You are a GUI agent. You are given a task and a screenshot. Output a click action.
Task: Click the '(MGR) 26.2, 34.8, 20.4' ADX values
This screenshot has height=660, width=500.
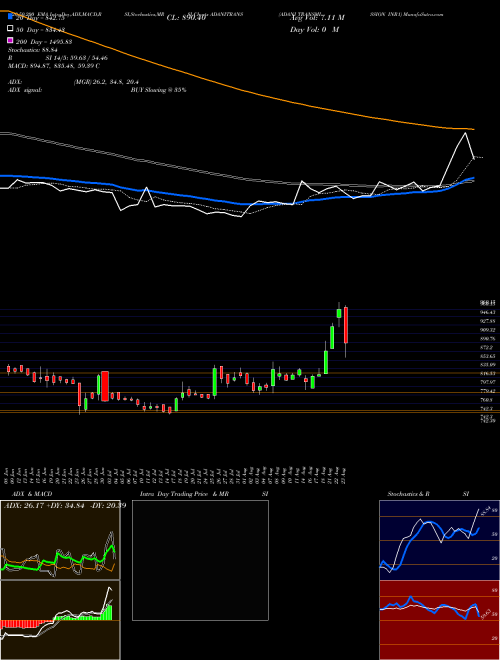tap(106, 82)
